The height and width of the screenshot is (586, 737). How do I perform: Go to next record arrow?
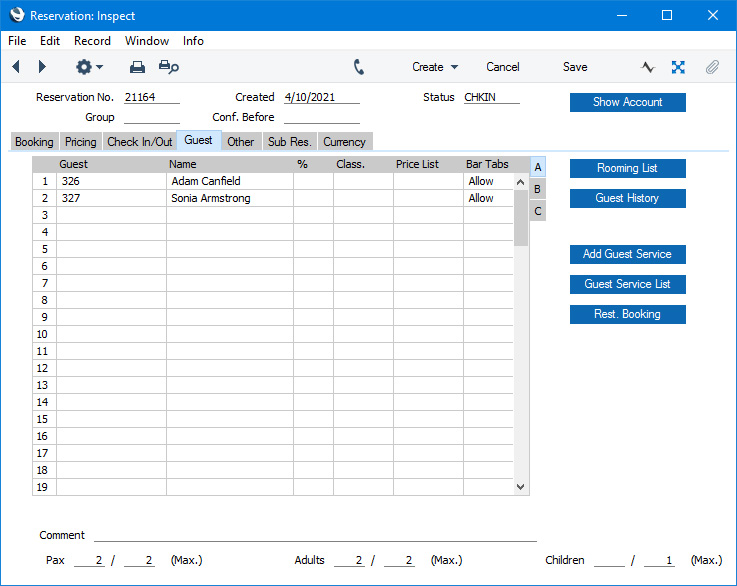[42, 67]
